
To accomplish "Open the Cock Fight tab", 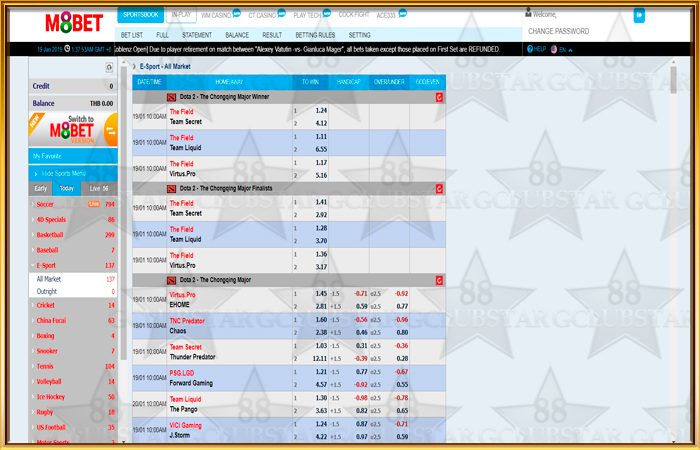I will (x=354, y=15).
